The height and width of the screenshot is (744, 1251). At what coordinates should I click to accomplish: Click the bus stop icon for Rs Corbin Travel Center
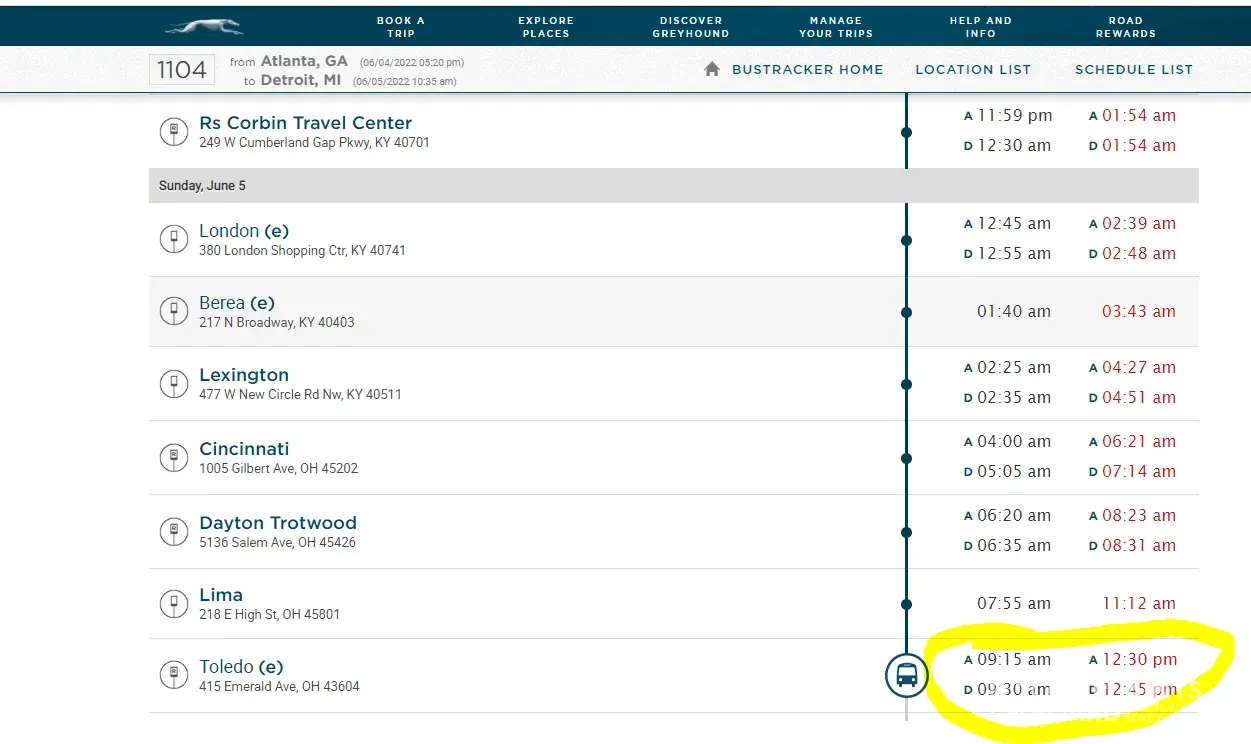(174, 132)
